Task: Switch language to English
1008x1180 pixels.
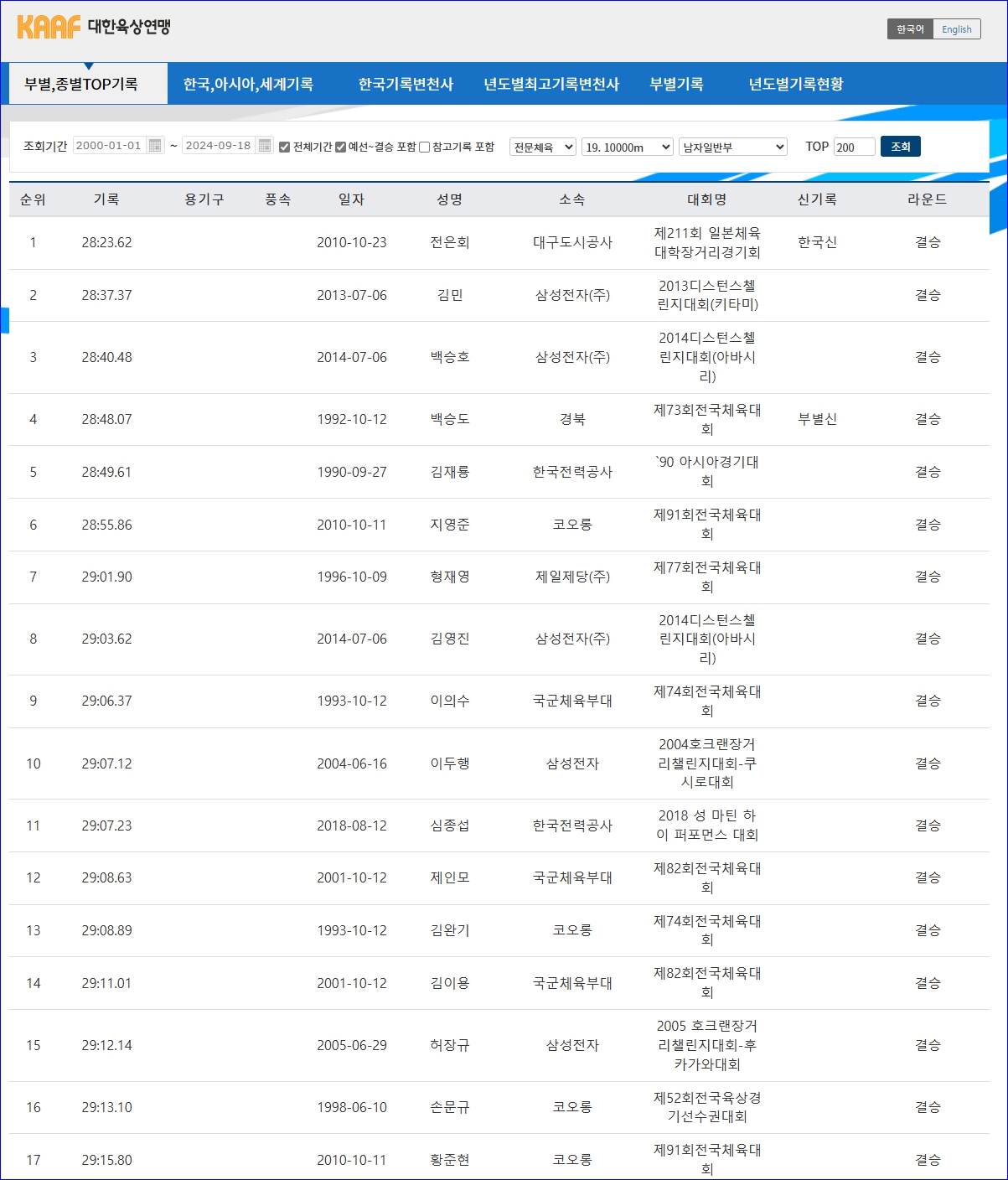Action: pos(957,29)
